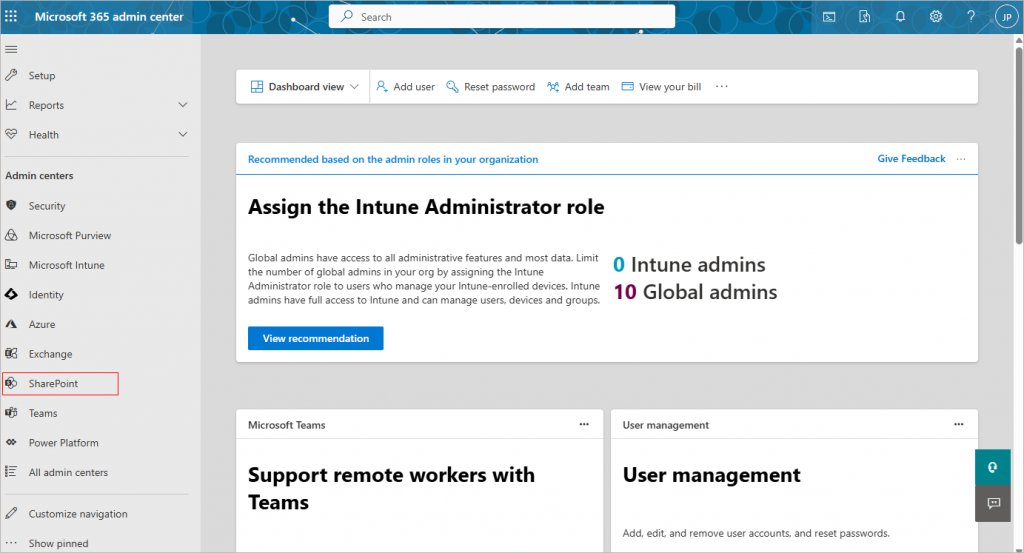The width and height of the screenshot is (1024, 553).
Task: Collapse navigation with hamburger icon
Action: pos(11,50)
